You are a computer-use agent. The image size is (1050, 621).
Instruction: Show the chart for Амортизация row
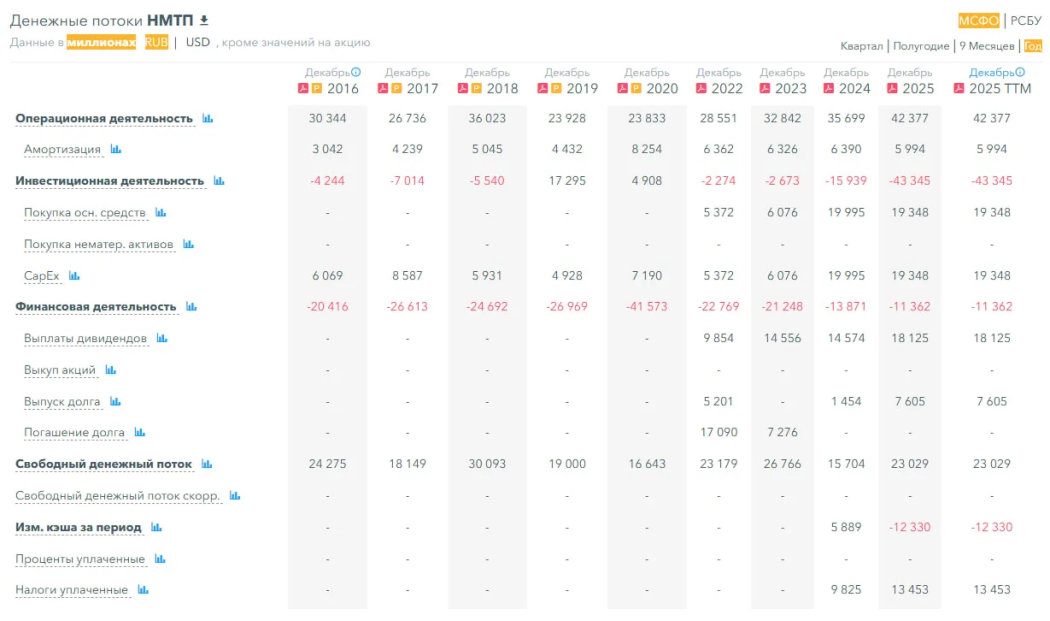116,150
